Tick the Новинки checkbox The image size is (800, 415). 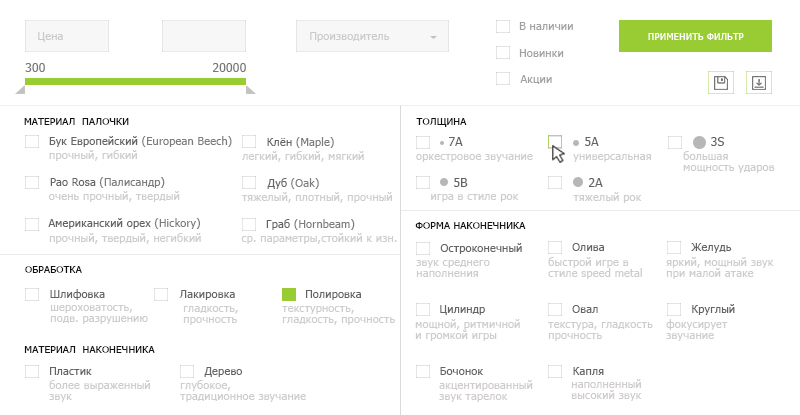click(x=503, y=53)
